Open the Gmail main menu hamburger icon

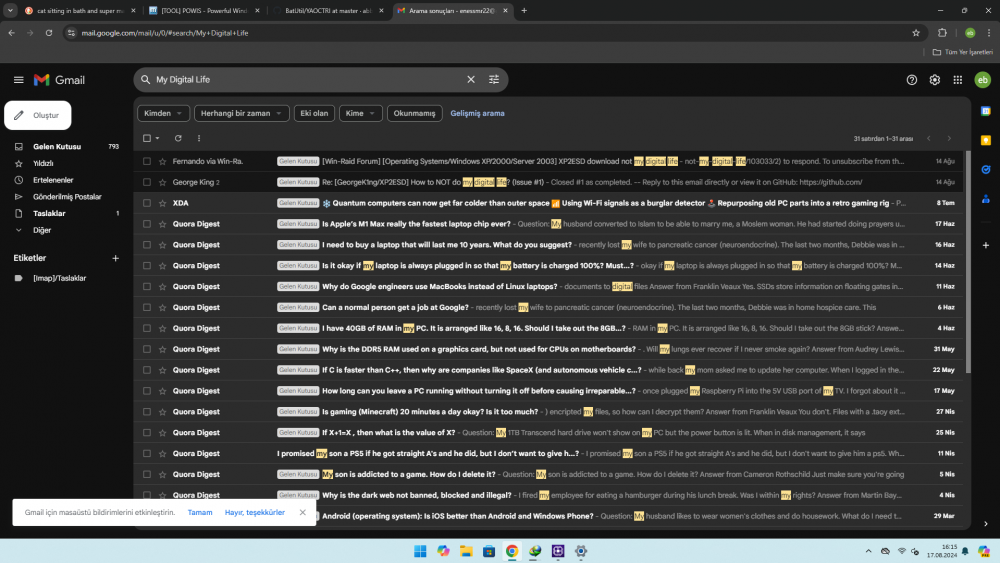[18, 80]
